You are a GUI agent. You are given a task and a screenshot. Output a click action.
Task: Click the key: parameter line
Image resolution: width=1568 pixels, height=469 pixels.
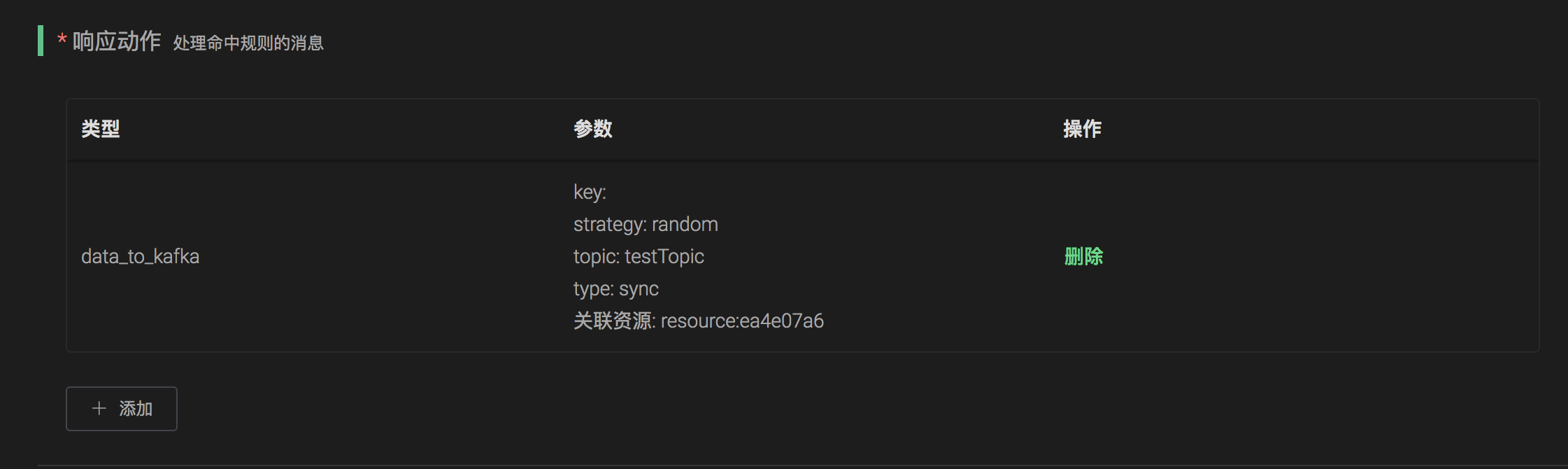click(x=590, y=192)
